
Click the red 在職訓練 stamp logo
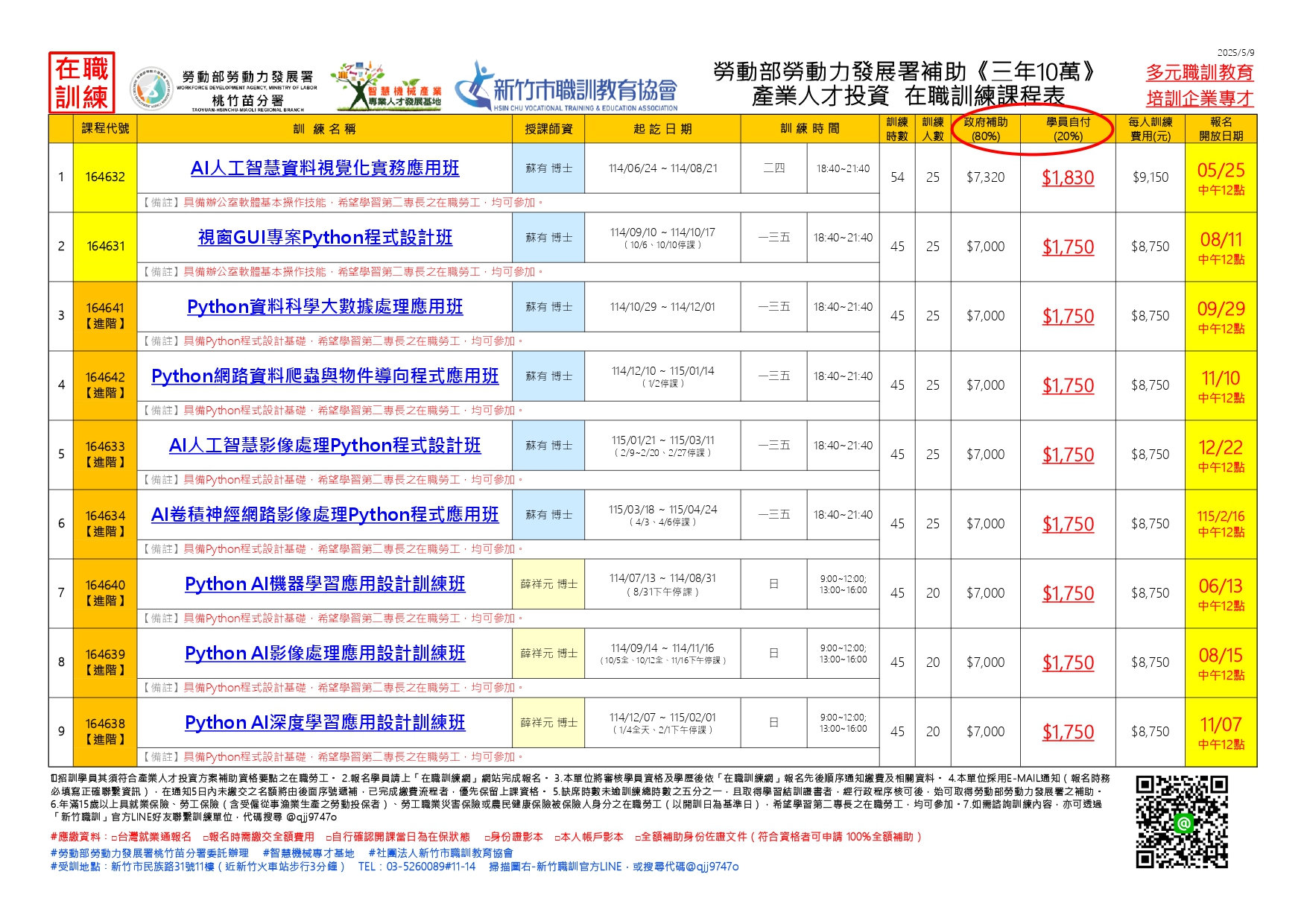pos(82,82)
